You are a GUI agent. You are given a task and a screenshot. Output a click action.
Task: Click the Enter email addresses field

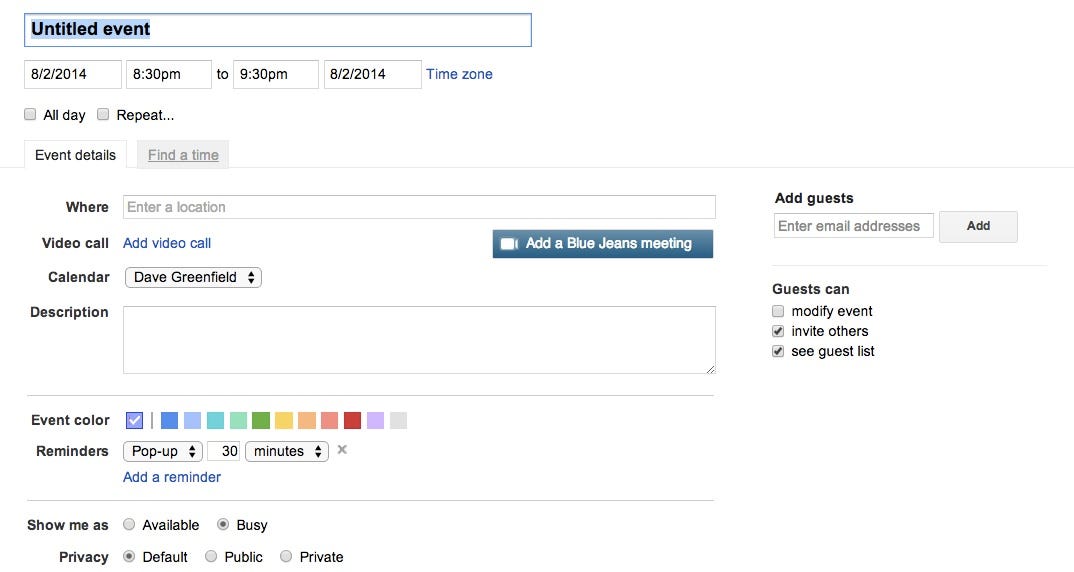point(853,226)
